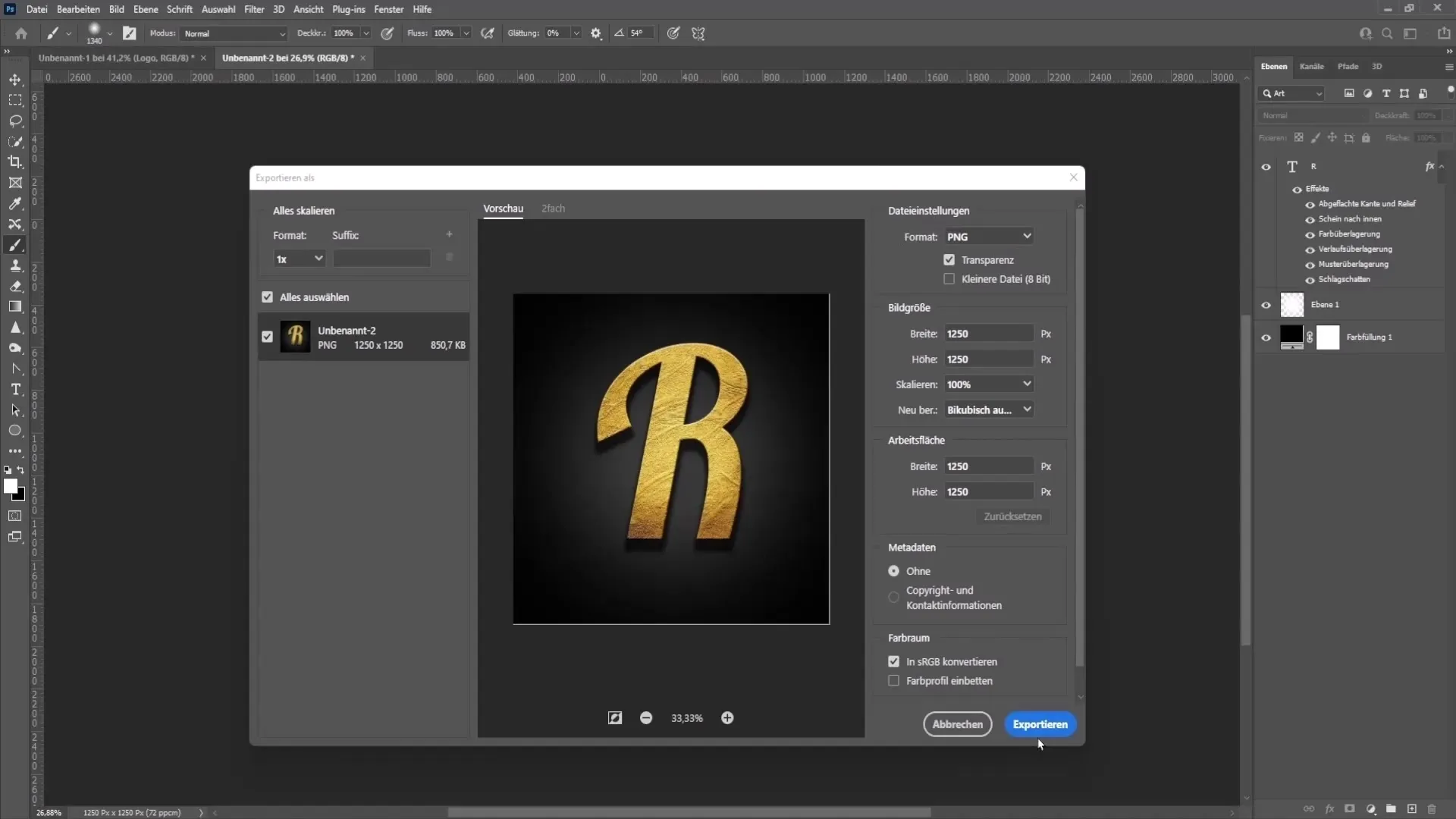This screenshot has width=1456, height=819.
Task: Select the Gradient tool
Action: 15,306
